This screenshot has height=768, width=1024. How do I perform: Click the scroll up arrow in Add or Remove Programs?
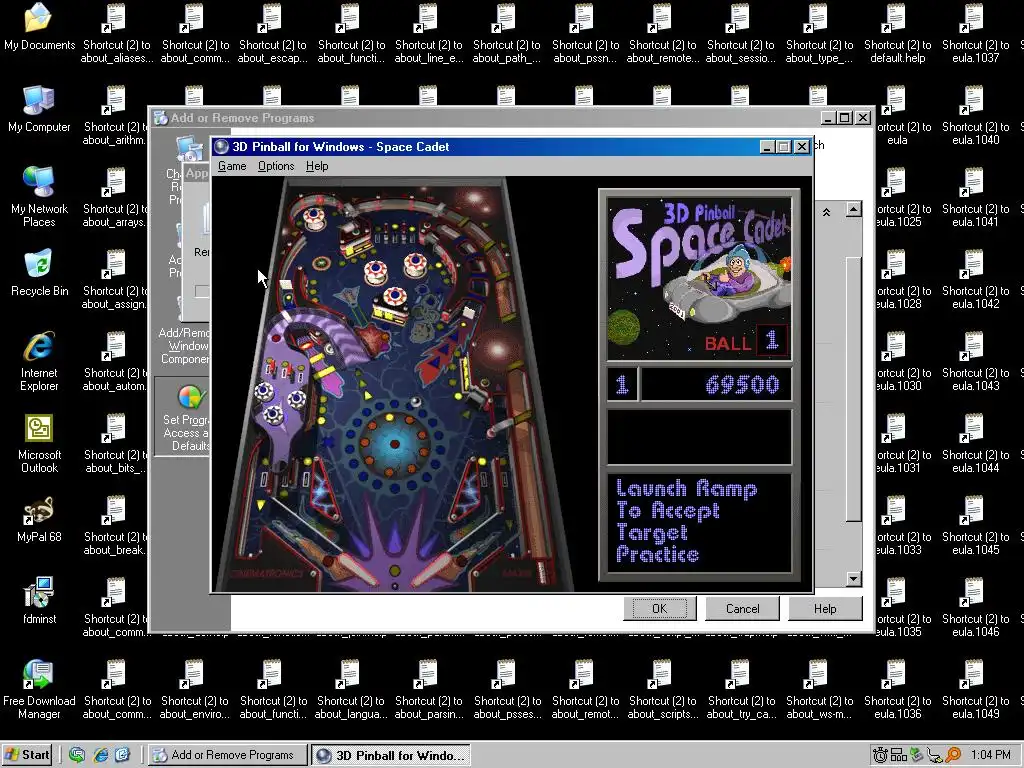pos(854,210)
